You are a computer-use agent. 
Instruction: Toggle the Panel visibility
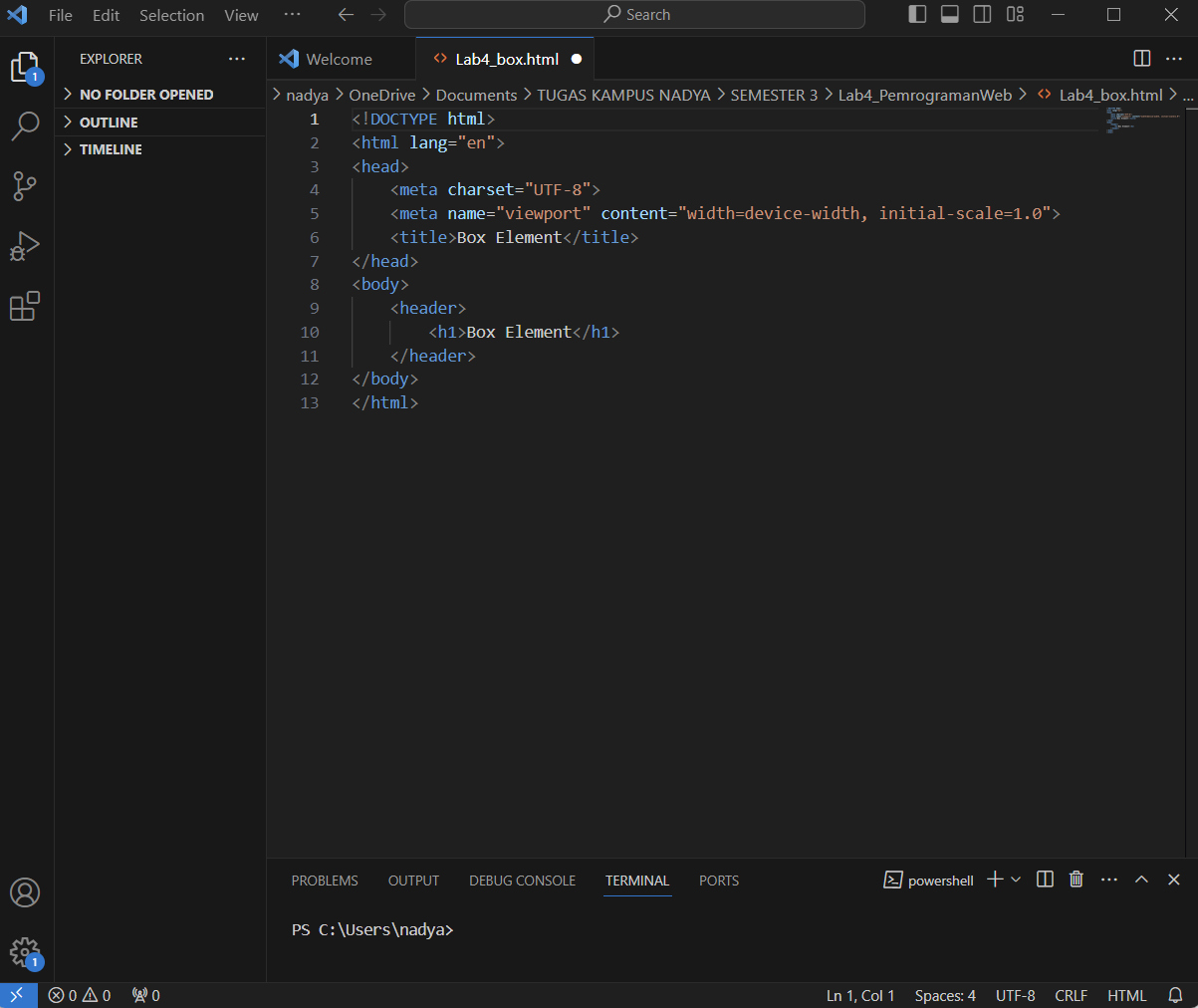[949, 14]
